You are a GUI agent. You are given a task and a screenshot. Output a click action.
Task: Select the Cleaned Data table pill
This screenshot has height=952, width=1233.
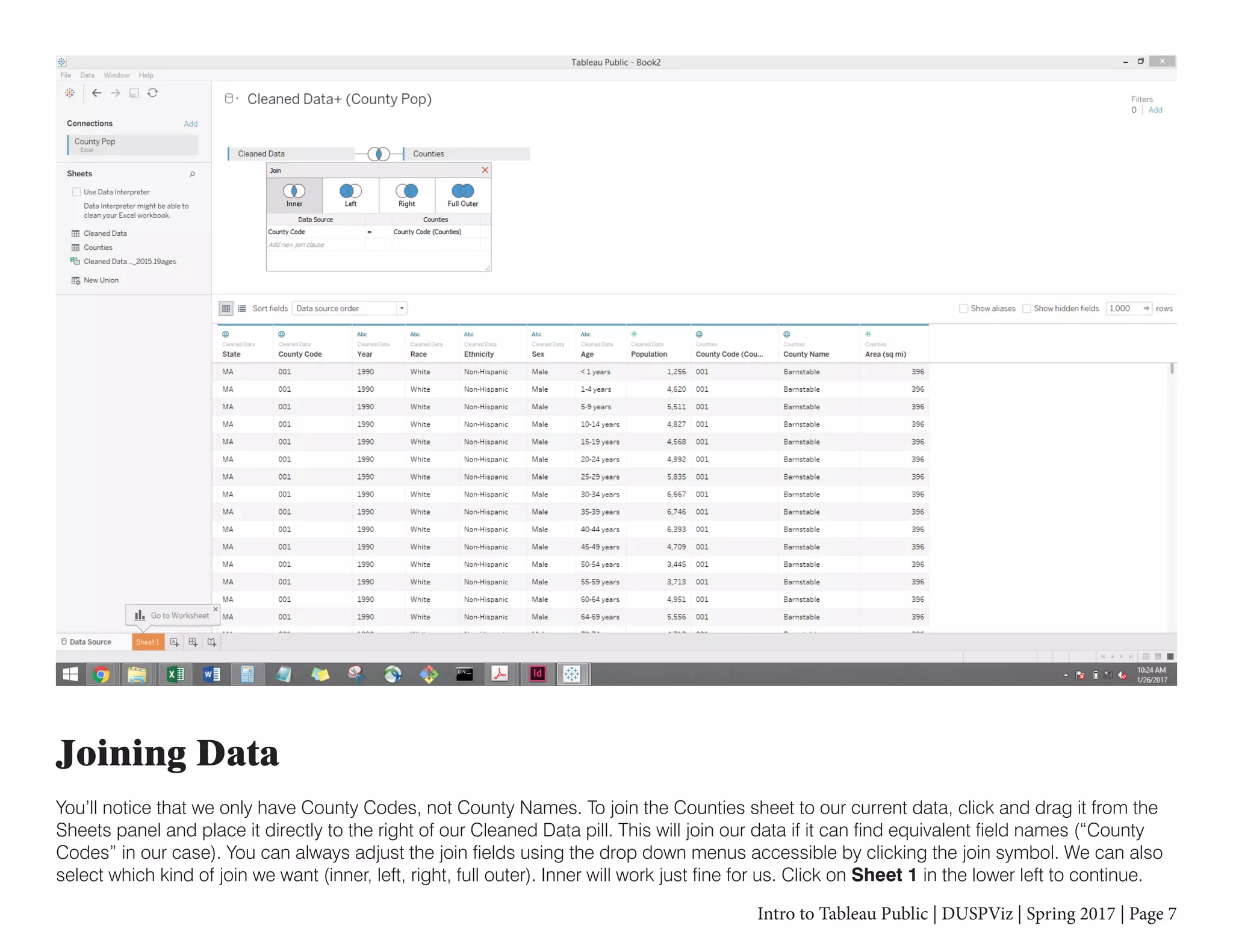(291, 154)
